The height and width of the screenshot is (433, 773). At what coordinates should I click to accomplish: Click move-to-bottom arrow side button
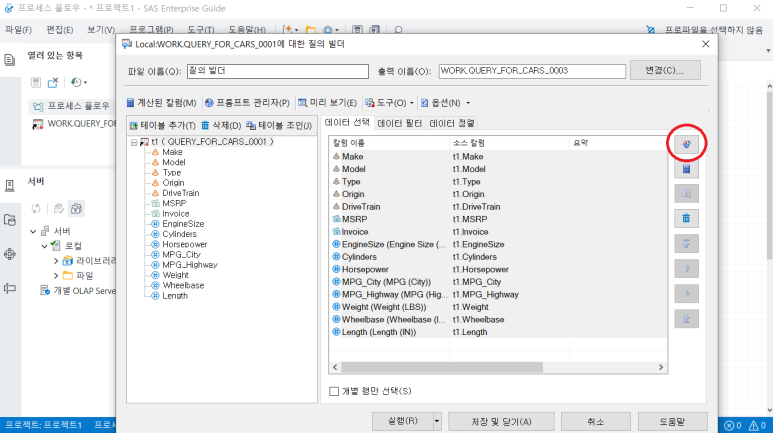coord(686,319)
